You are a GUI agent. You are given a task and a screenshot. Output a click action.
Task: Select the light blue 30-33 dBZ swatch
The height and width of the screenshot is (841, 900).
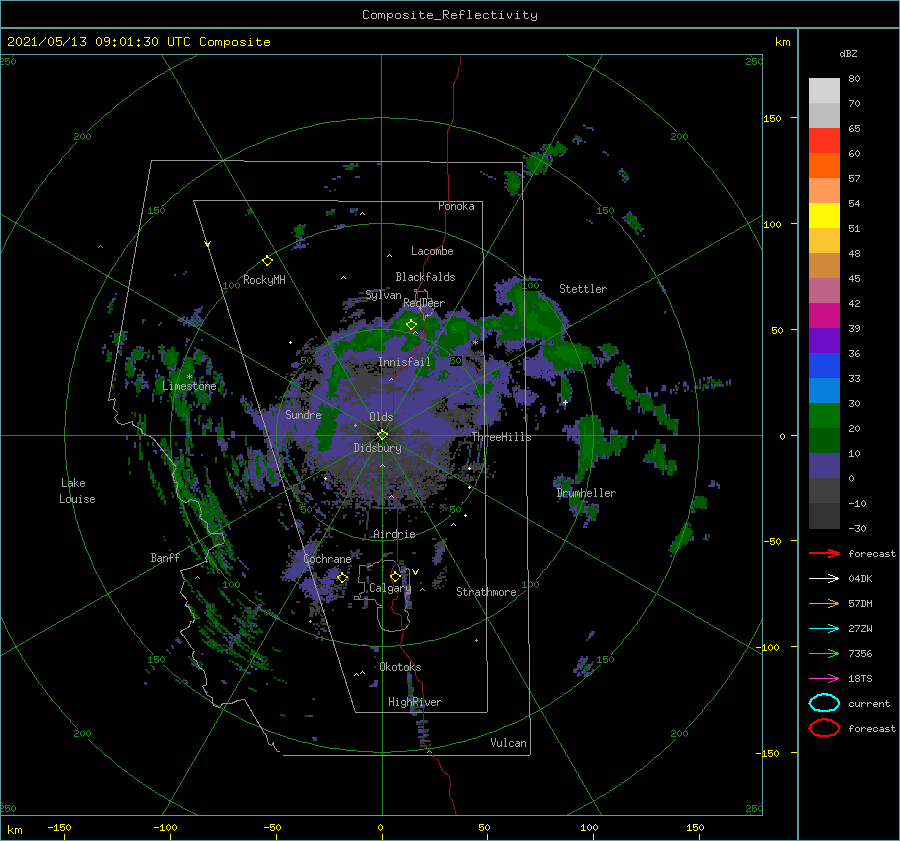tap(824, 390)
